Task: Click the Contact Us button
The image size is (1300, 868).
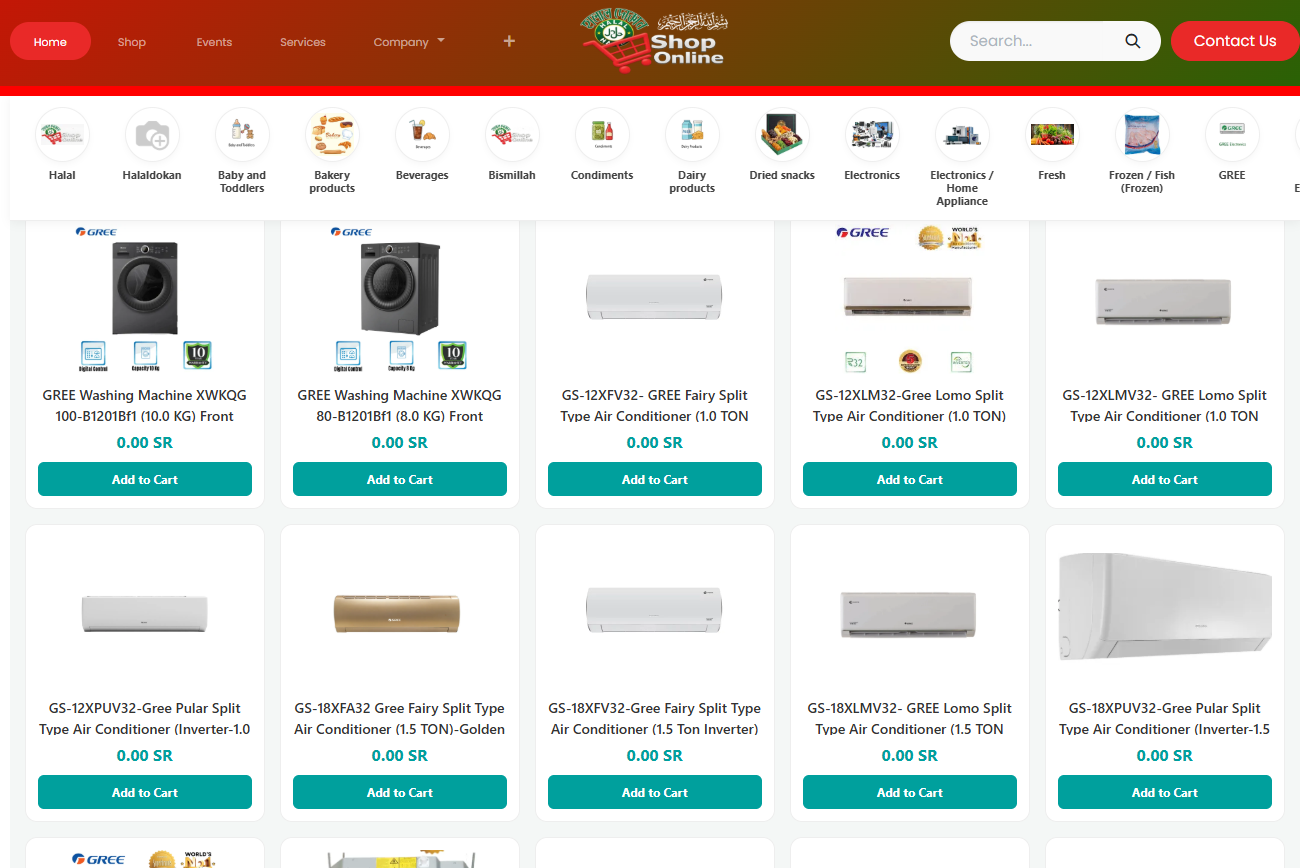Action: coord(1235,41)
